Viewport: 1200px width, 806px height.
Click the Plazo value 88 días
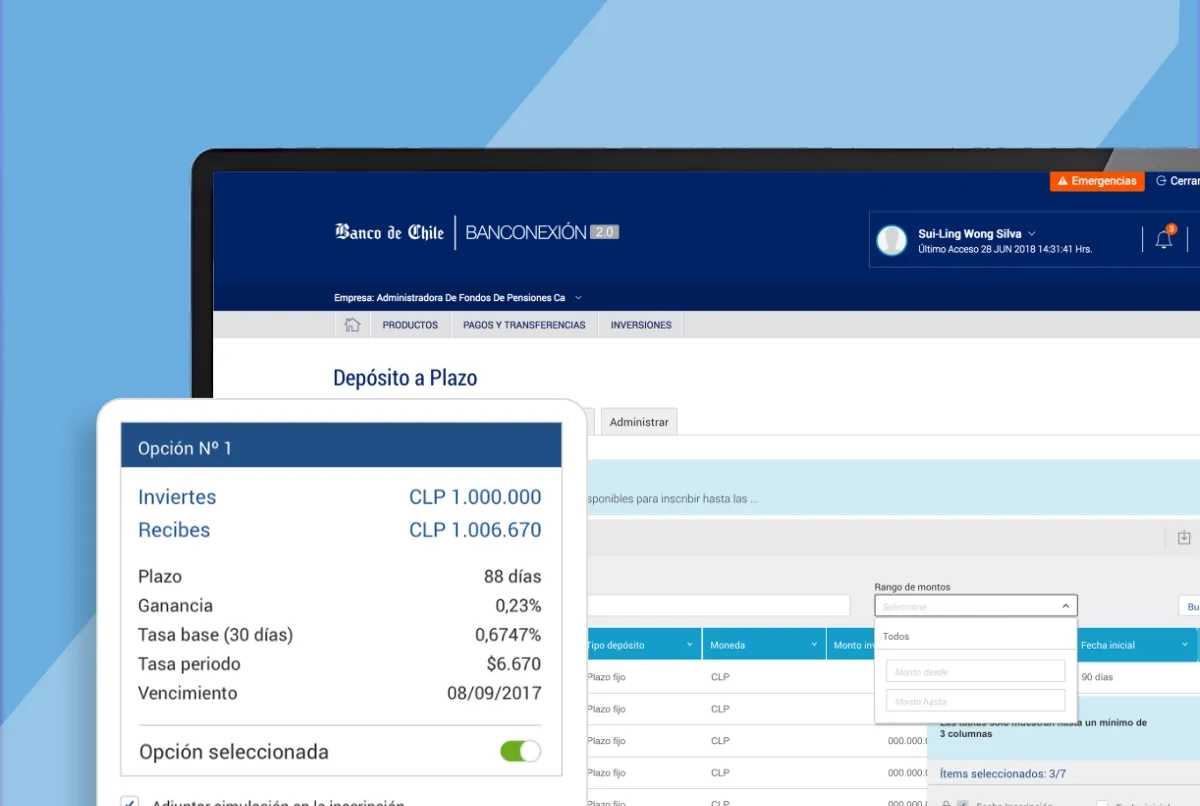click(513, 576)
